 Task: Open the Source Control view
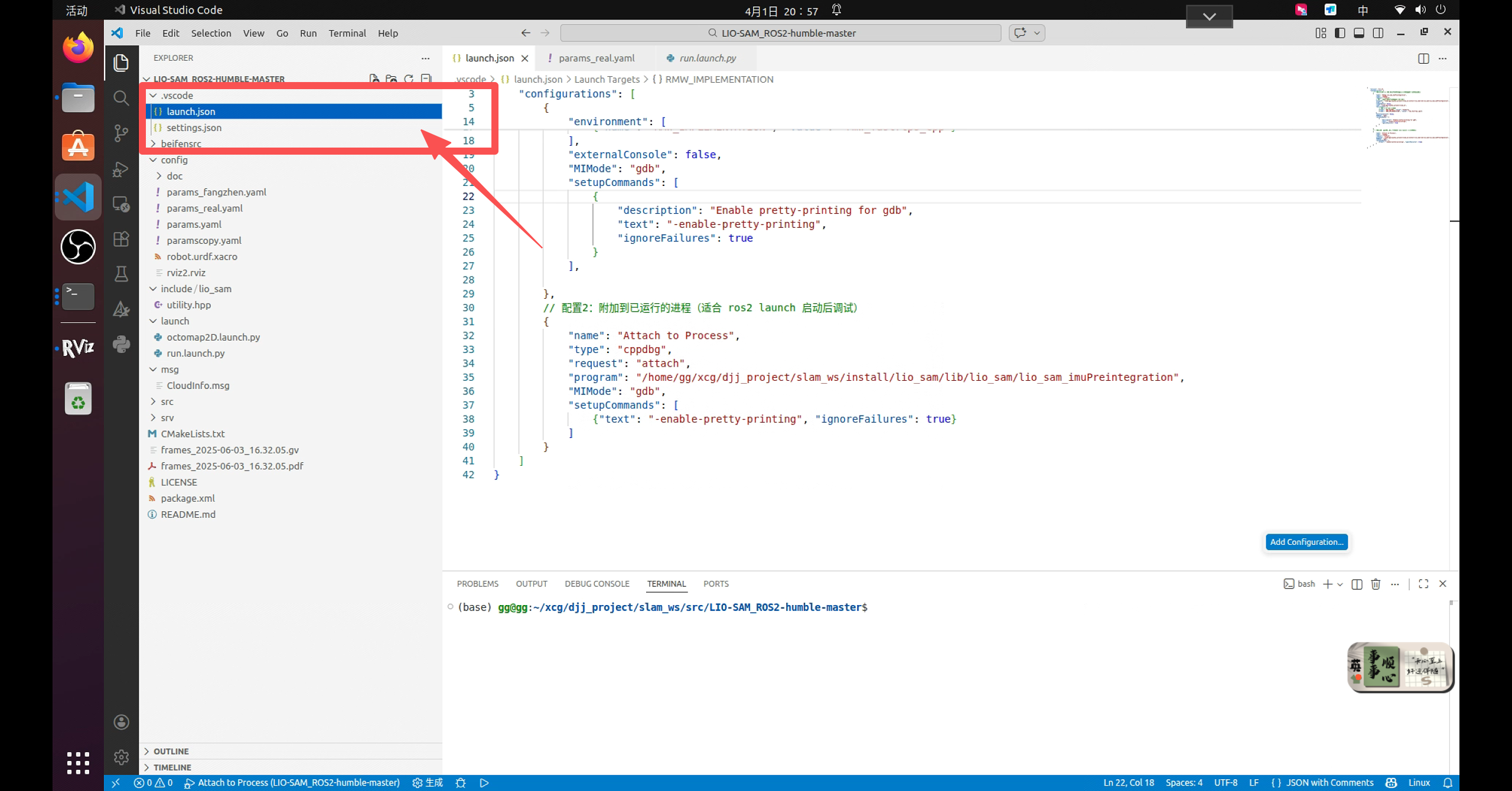point(121,133)
